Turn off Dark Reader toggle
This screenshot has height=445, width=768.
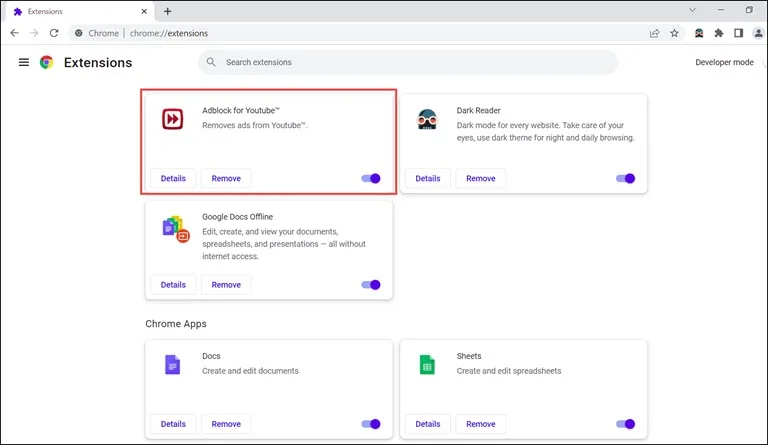pyautogui.click(x=625, y=178)
